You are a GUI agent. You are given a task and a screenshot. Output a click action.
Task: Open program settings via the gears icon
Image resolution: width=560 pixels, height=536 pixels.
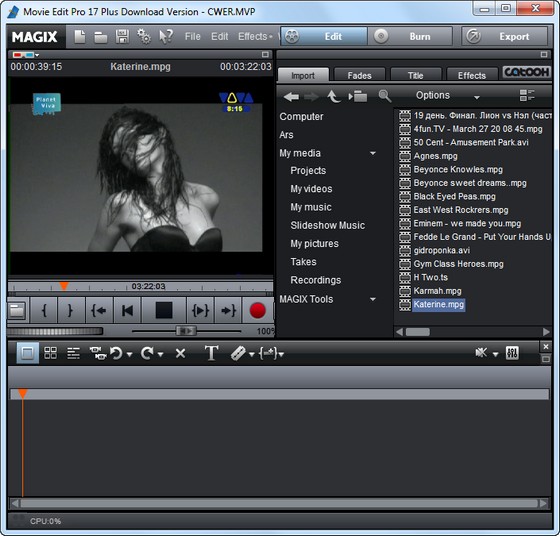pyautogui.click(x=144, y=36)
